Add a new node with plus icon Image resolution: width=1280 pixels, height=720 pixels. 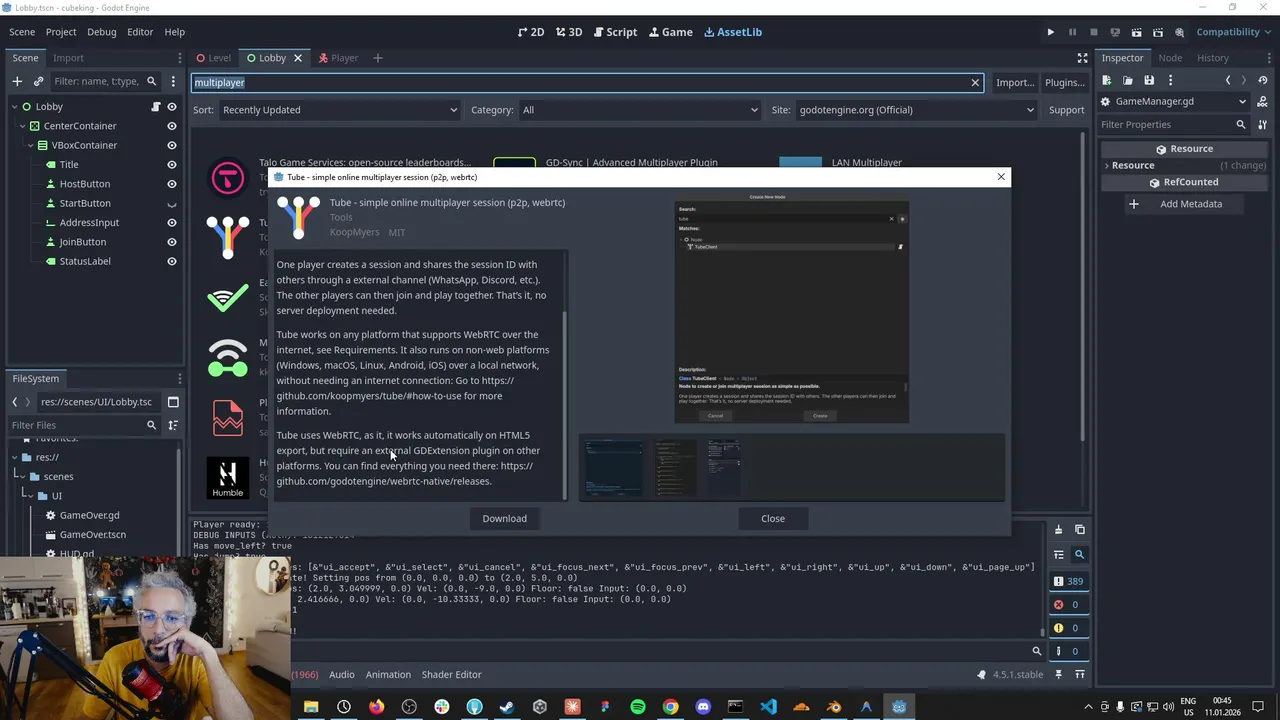pos(17,81)
